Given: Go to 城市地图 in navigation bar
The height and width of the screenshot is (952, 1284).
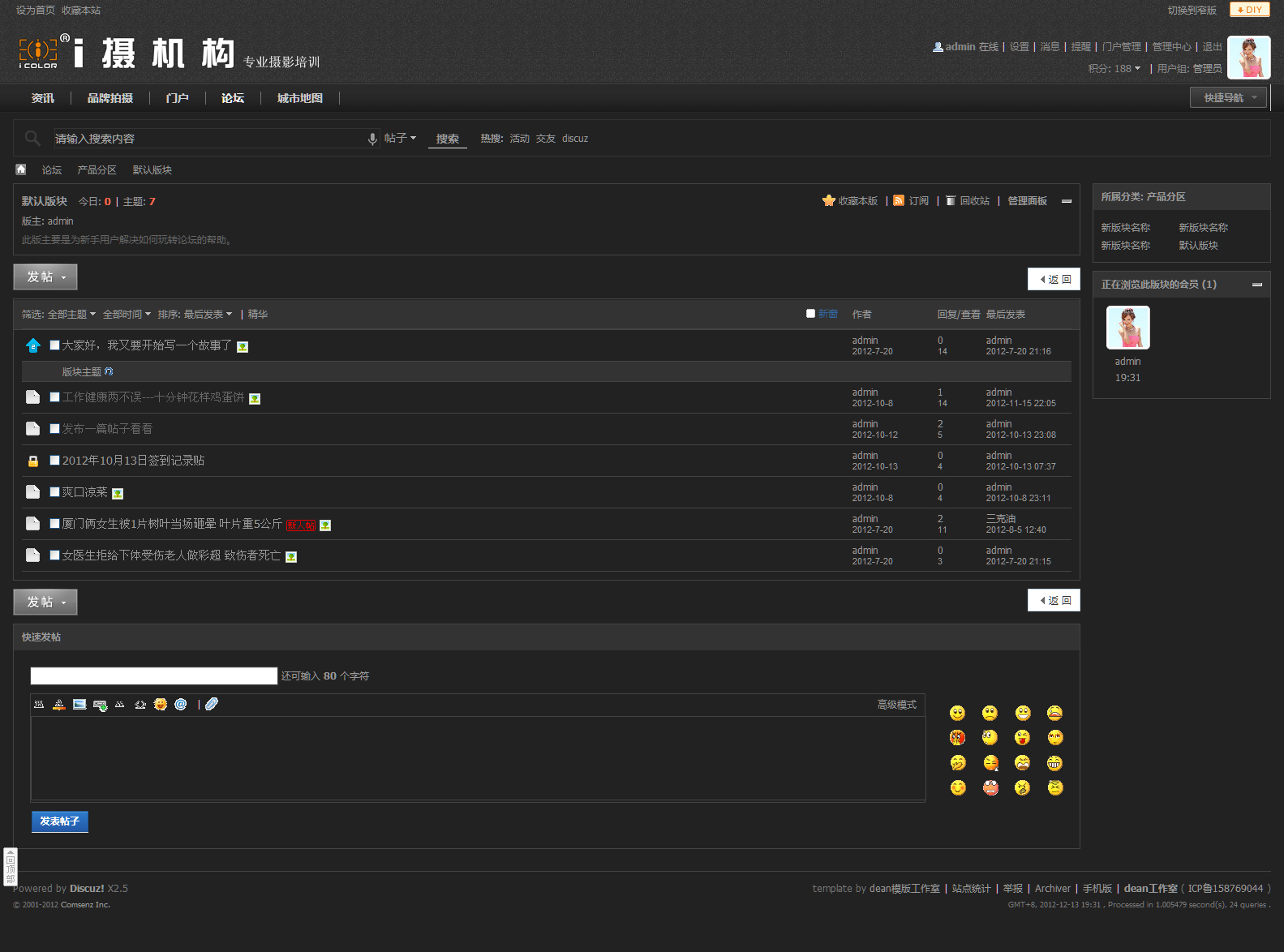Looking at the screenshot, I should coord(299,98).
